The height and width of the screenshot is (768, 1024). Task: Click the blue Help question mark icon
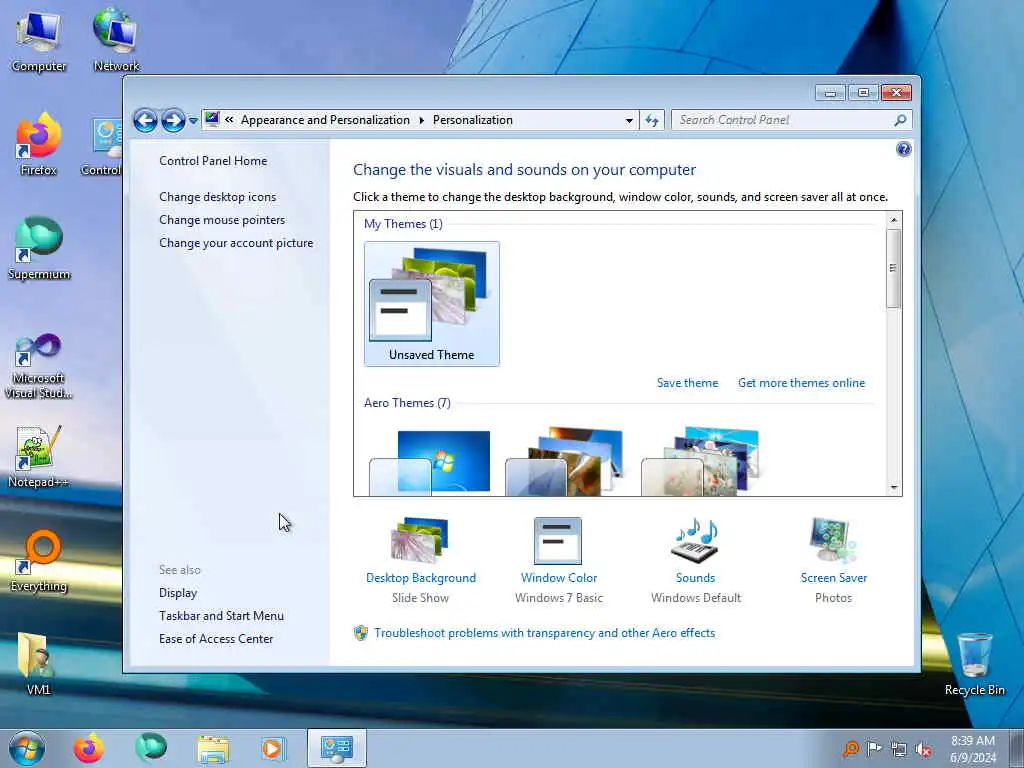[x=903, y=150]
